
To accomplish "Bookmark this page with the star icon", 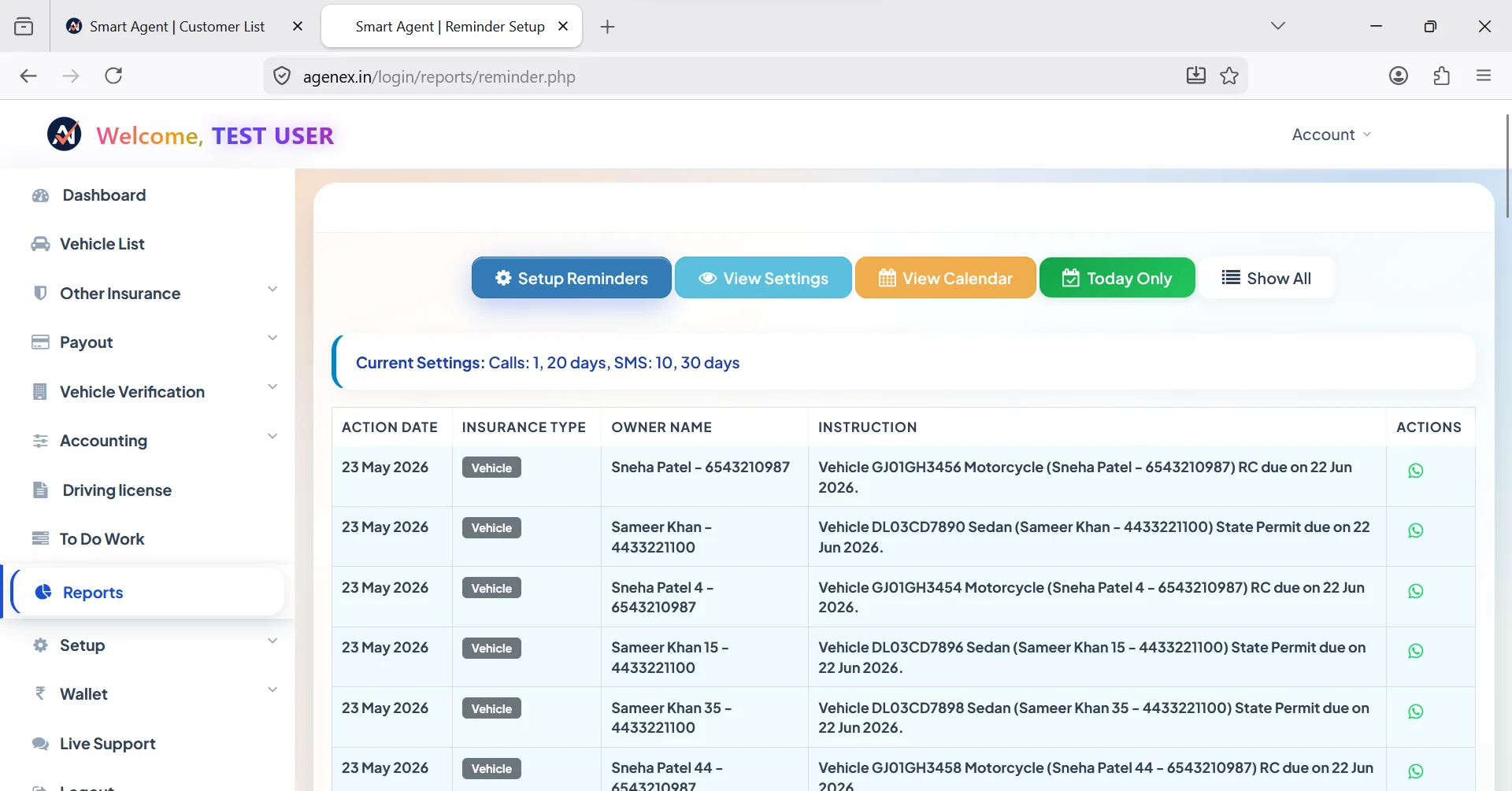I will pyautogui.click(x=1229, y=76).
